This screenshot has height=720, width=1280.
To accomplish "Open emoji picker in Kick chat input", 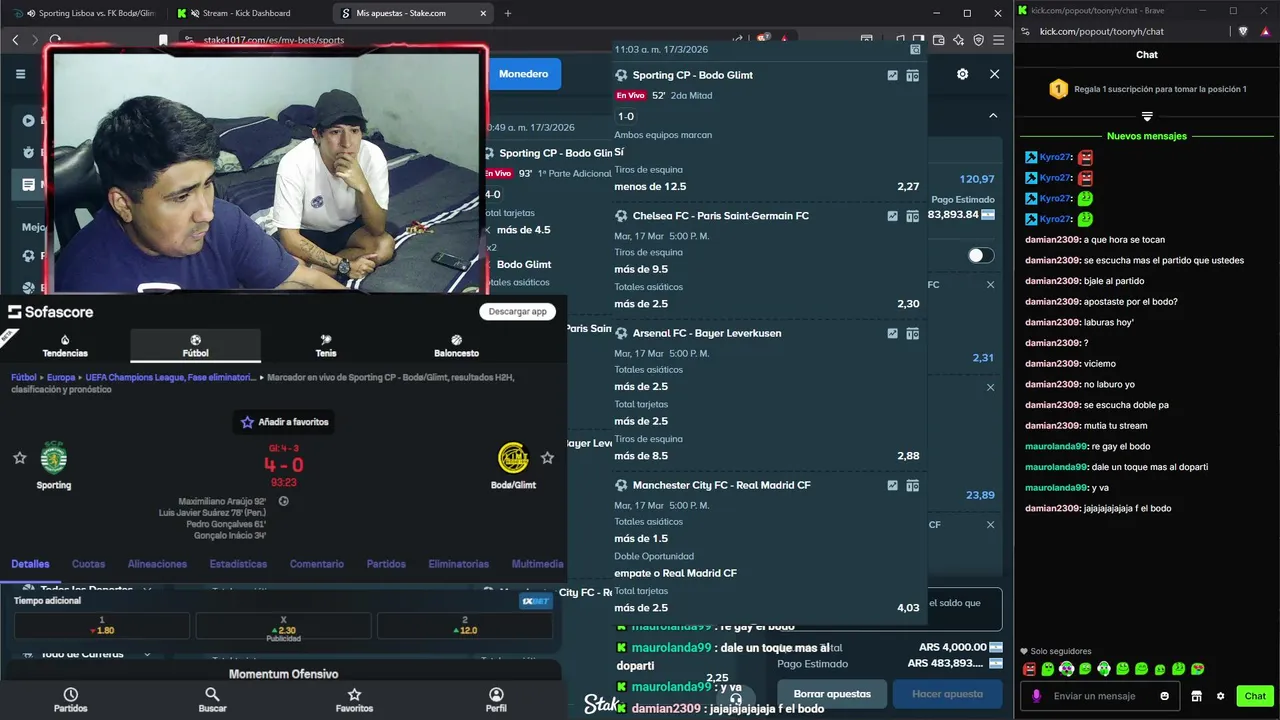I will point(1164,696).
